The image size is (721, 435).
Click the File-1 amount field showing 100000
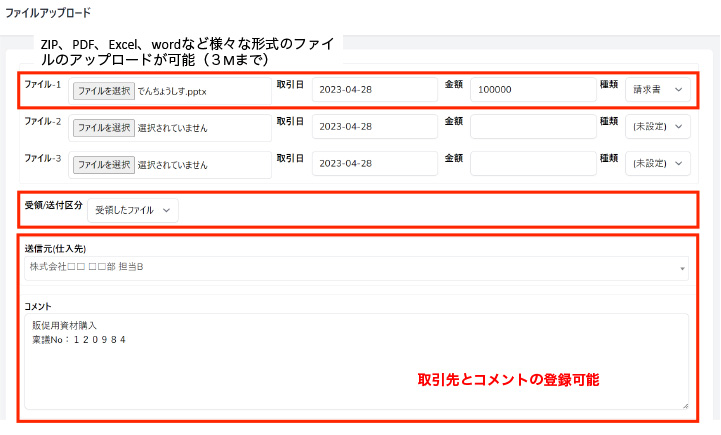[x=532, y=90]
